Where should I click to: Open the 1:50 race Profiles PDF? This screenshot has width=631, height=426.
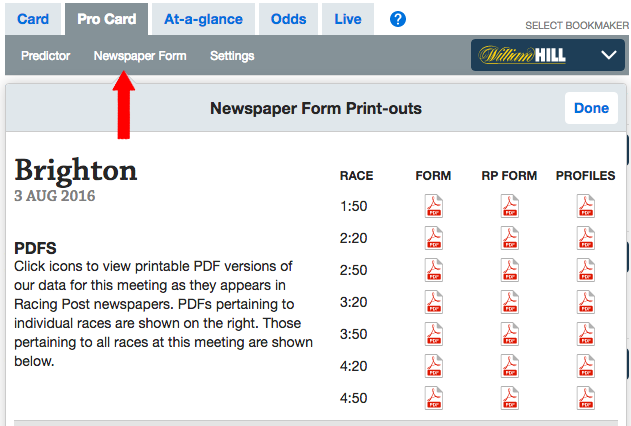point(586,206)
